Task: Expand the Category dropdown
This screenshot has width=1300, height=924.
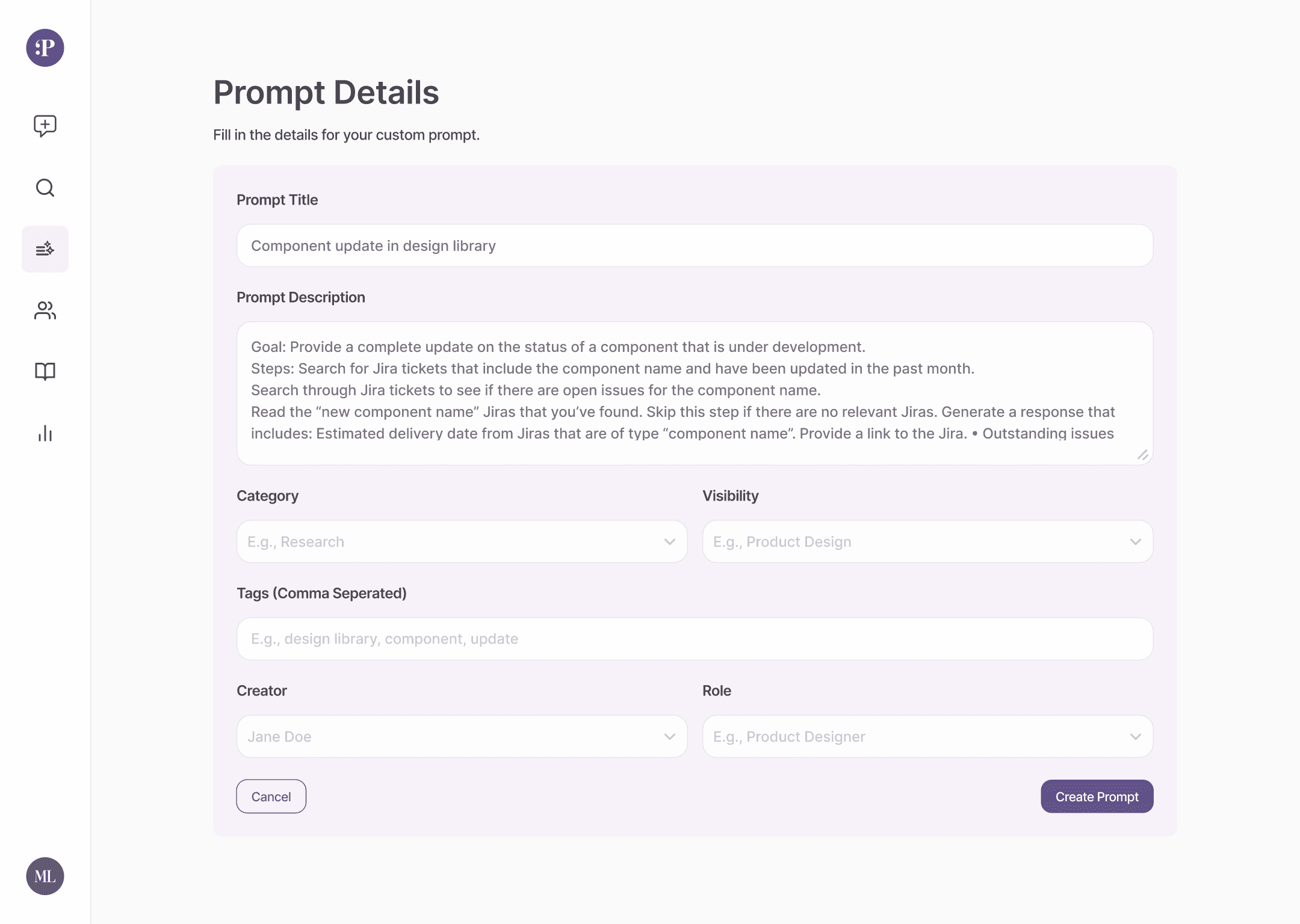Action: [x=461, y=541]
